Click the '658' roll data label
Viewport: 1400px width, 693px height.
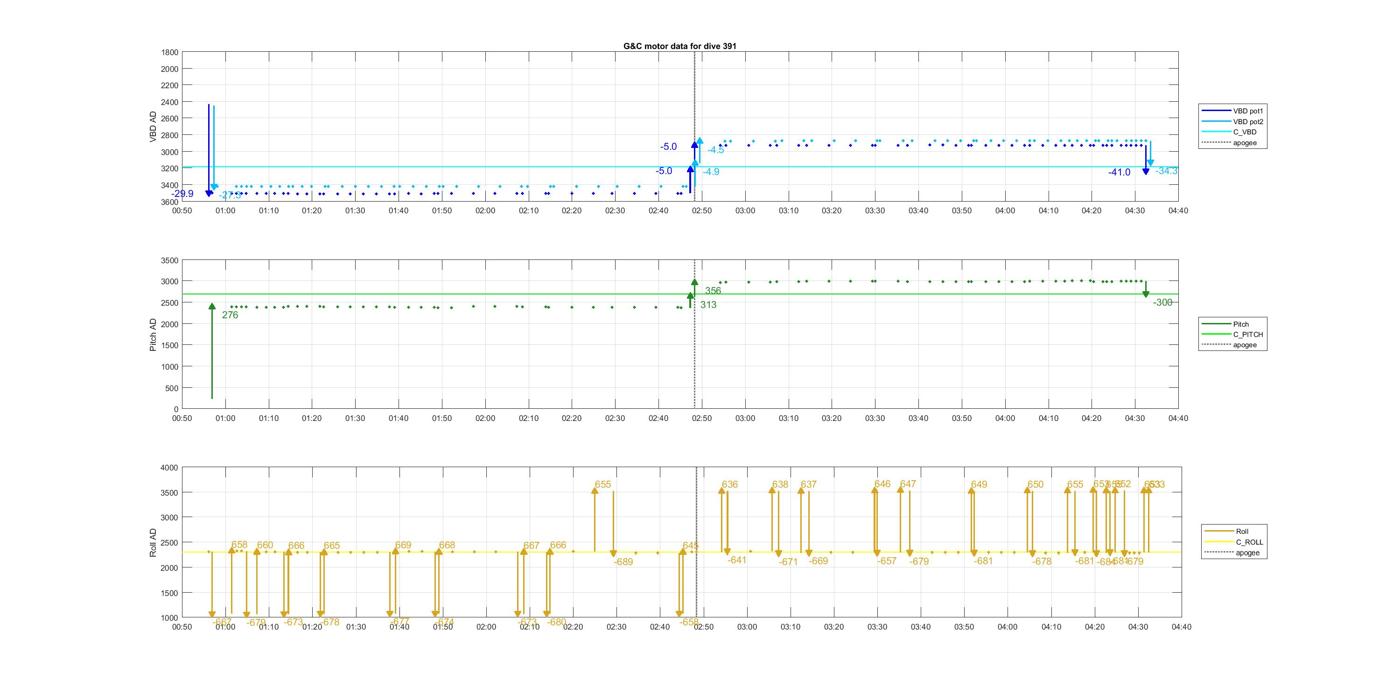[240, 545]
